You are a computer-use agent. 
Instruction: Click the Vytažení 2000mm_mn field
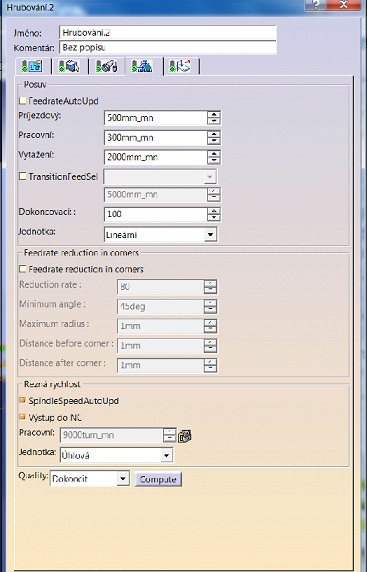pos(156,157)
